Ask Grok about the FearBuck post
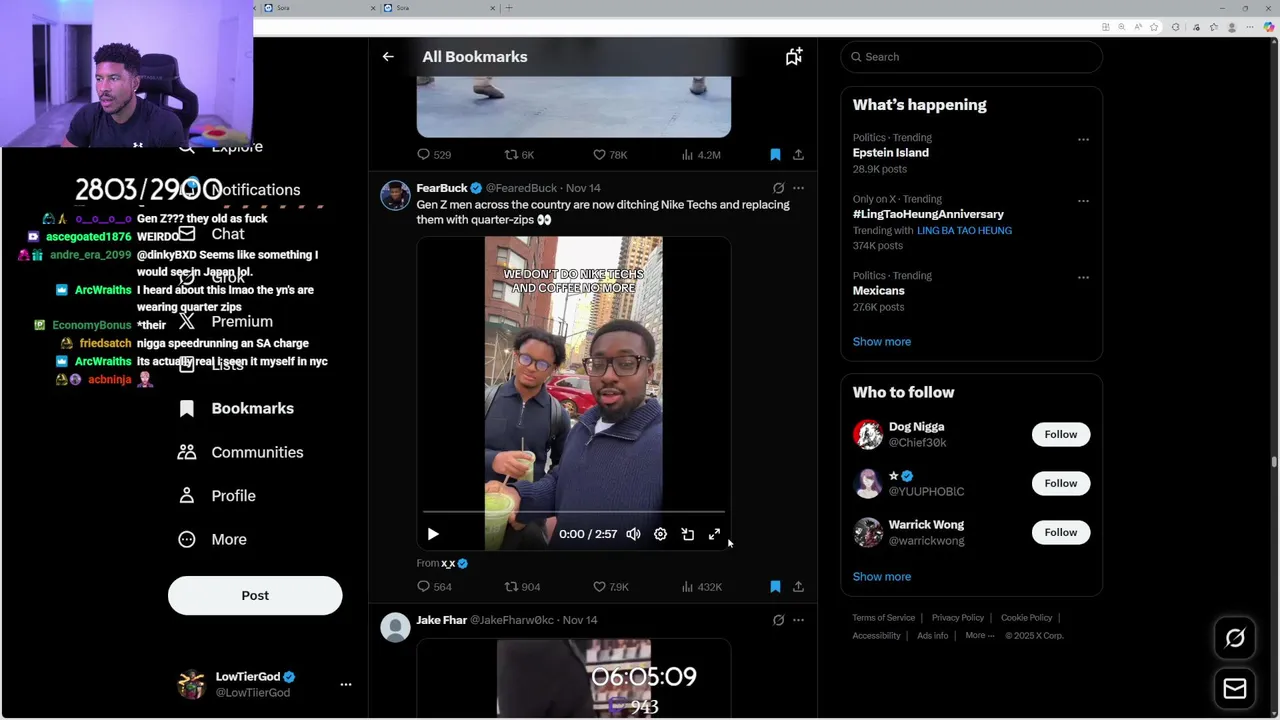1280x720 pixels. [778, 188]
